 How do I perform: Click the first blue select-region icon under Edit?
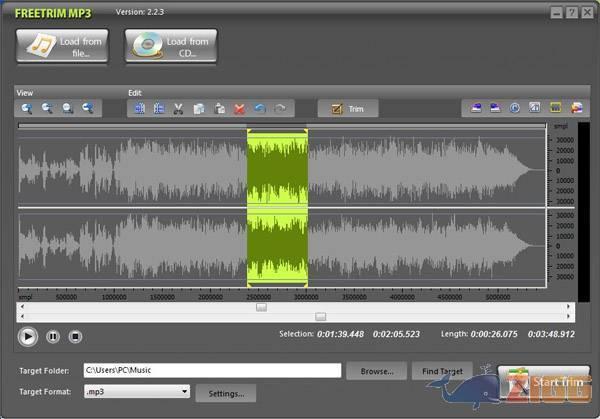[x=140, y=109]
